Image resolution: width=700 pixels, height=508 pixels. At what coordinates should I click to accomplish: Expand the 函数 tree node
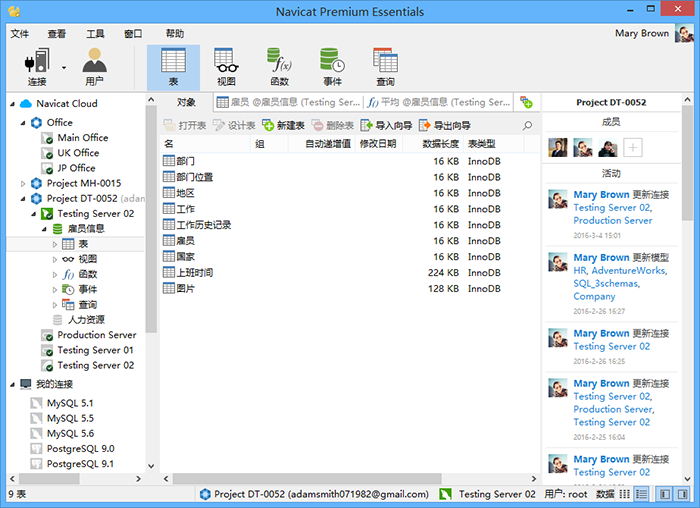point(55,275)
